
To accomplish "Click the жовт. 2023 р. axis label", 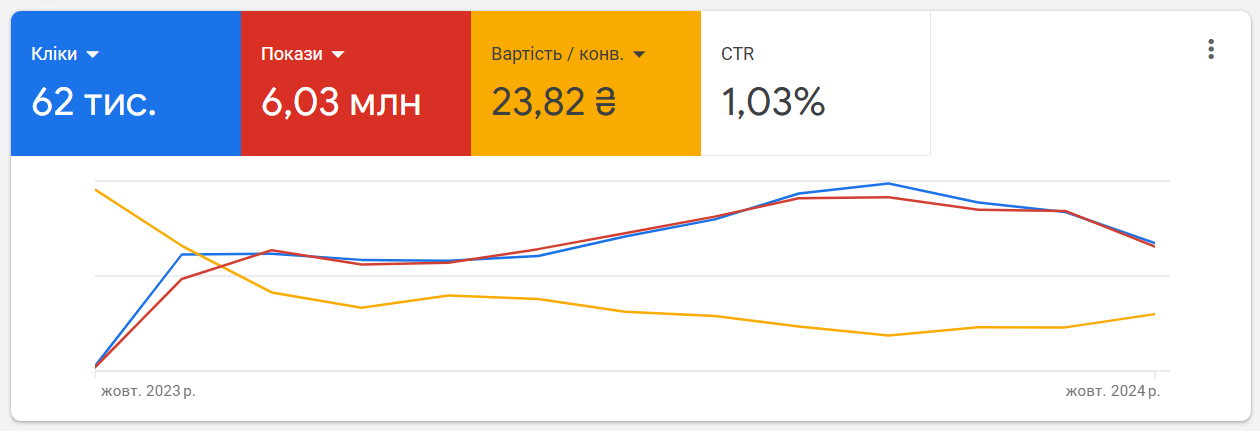I will click(148, 391).
